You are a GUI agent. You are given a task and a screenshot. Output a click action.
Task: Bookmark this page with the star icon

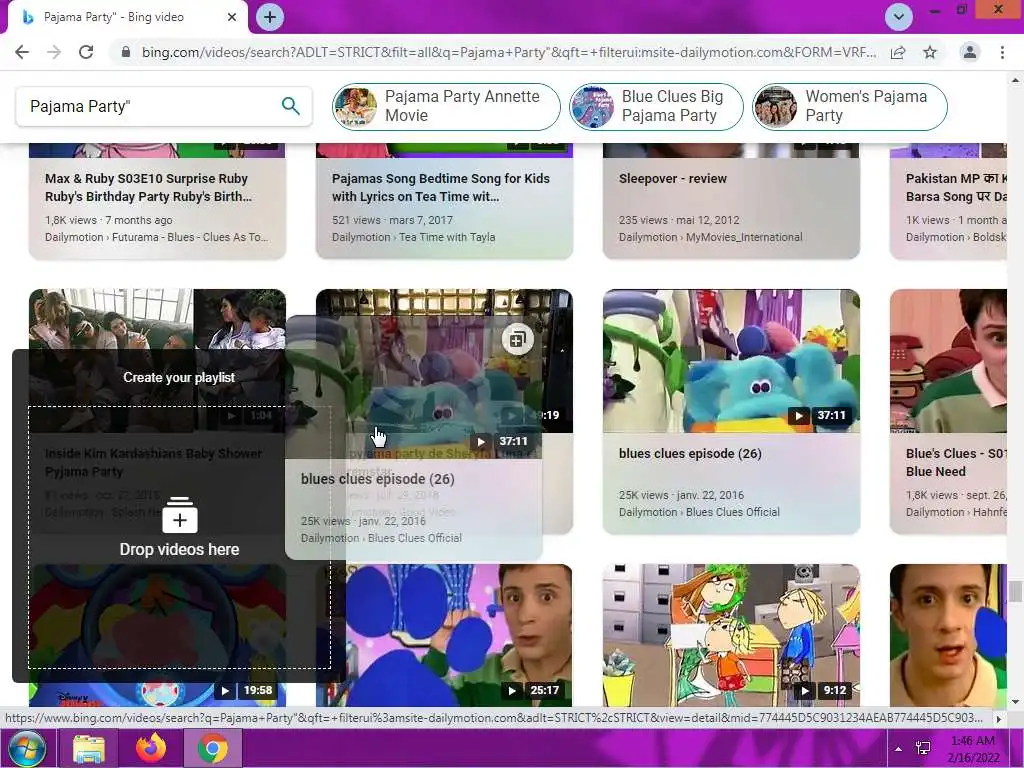930,52
